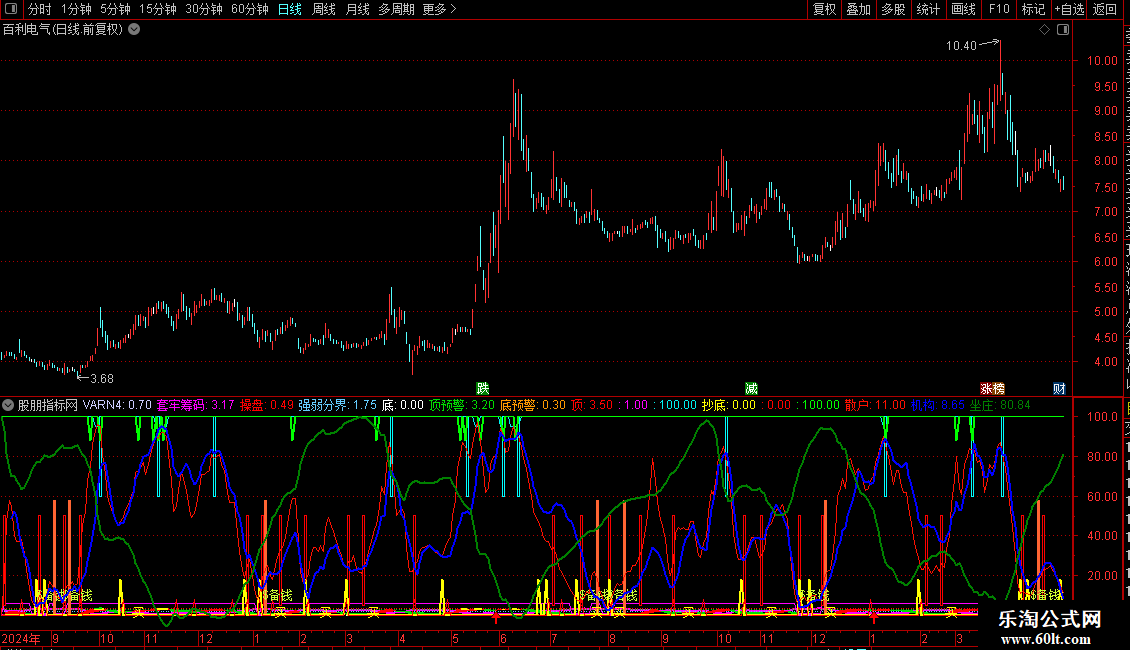Add stock via +自选 button
This screenshot has width=1130, height=650.
(x=1069, y=9)
